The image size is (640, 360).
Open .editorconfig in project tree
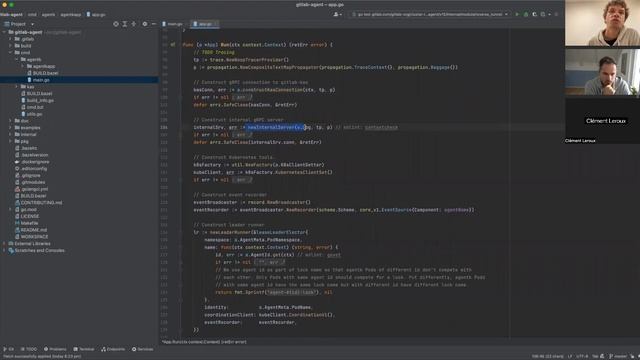(x=34, y=169)
